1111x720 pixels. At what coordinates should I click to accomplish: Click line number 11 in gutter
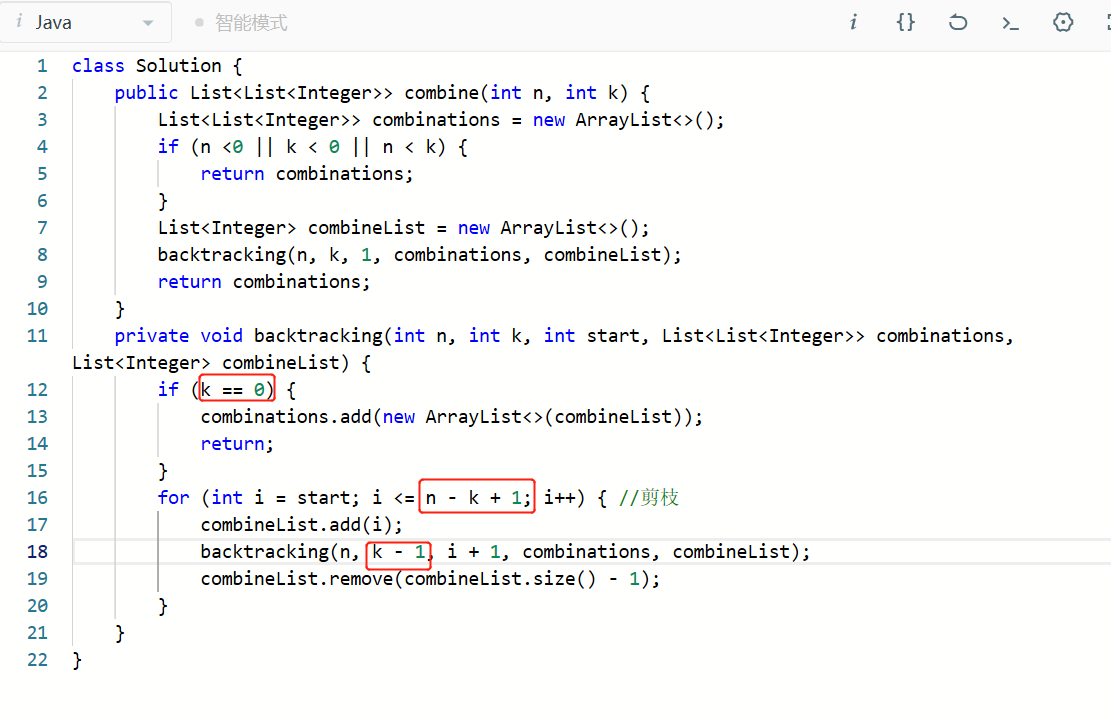38,336
